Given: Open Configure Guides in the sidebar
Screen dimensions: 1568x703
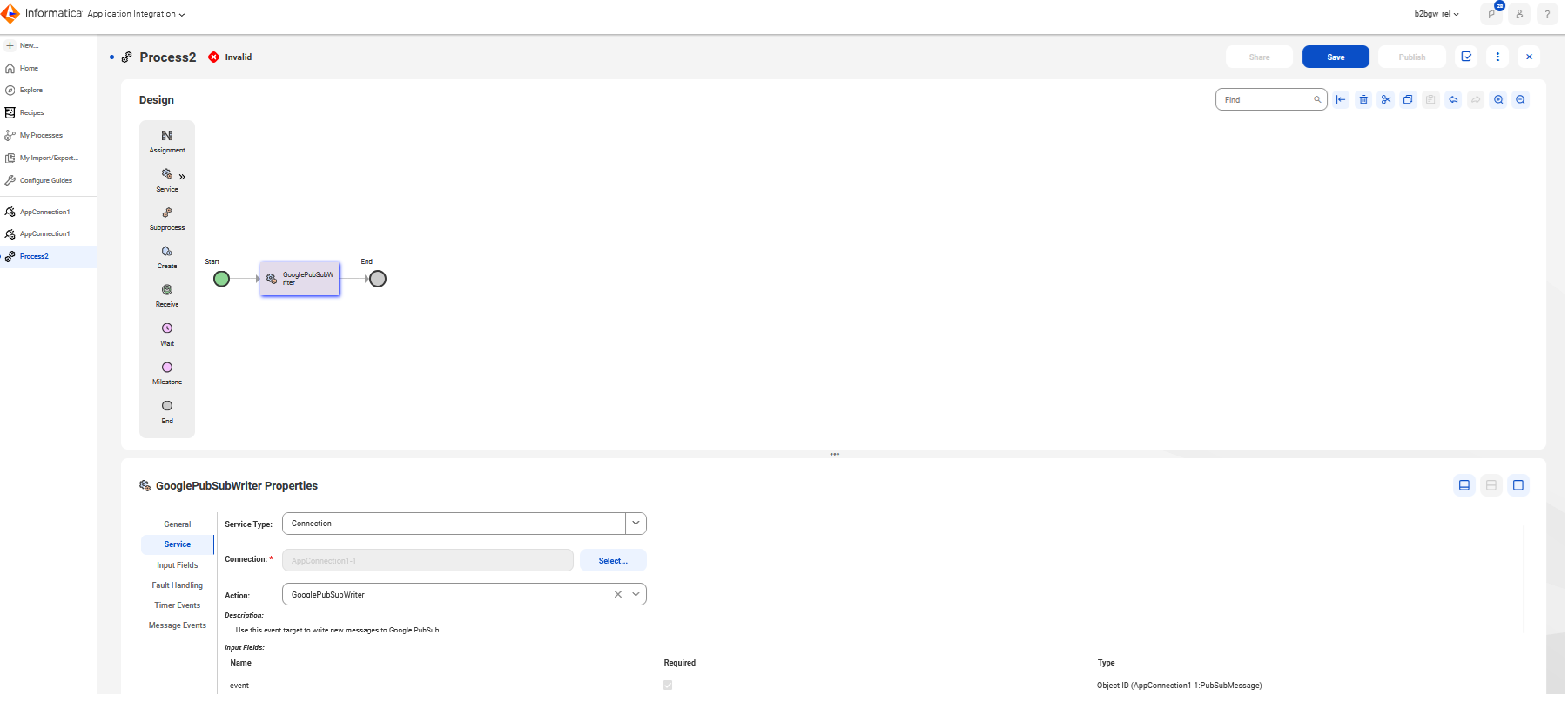Looking at the screenshot, I should 45,180.
